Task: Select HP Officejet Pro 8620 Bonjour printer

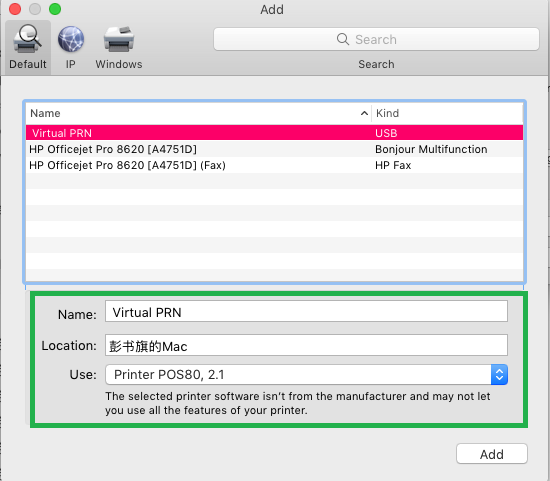Action: 274,149
